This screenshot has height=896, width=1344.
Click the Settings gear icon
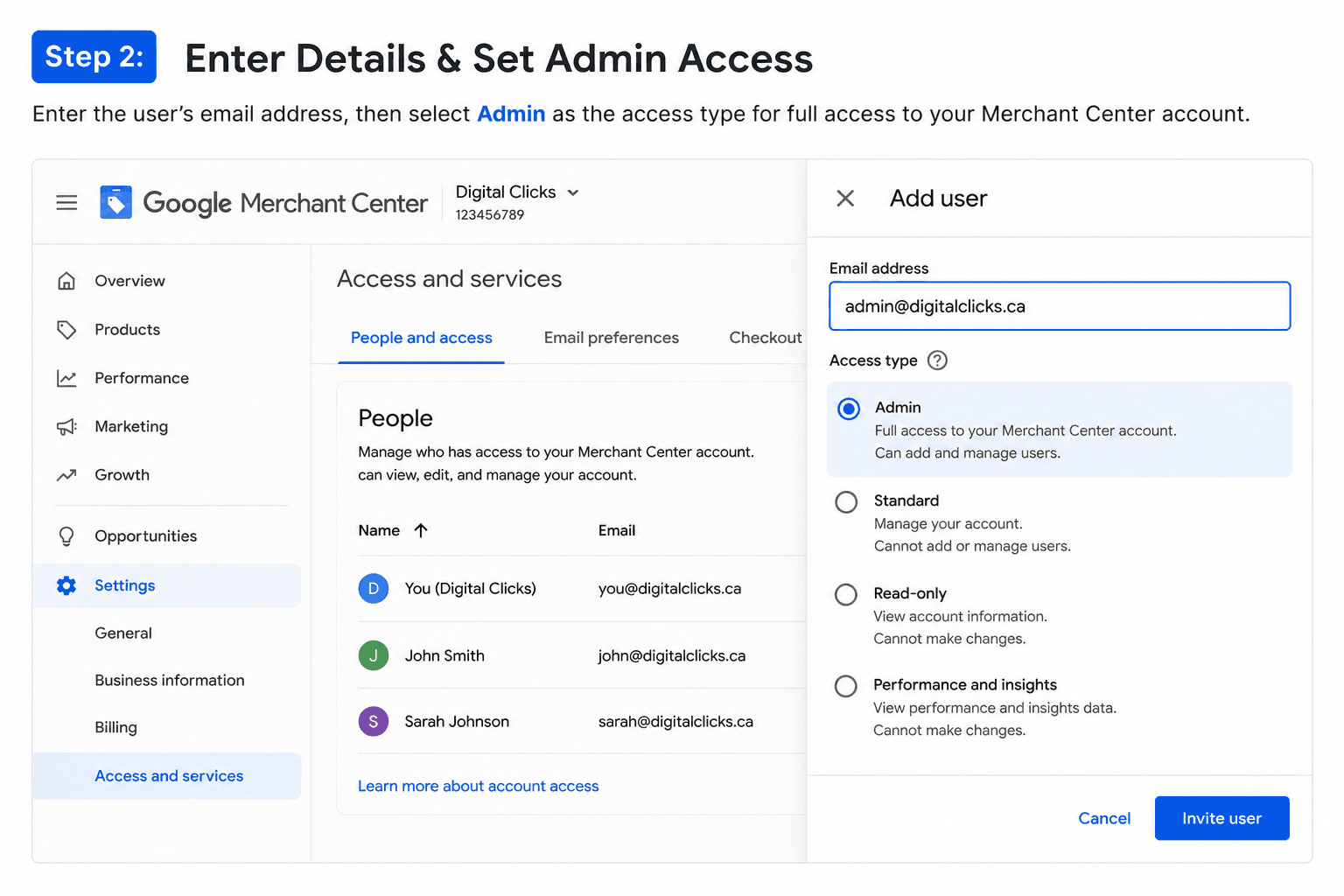coord(66,585)
